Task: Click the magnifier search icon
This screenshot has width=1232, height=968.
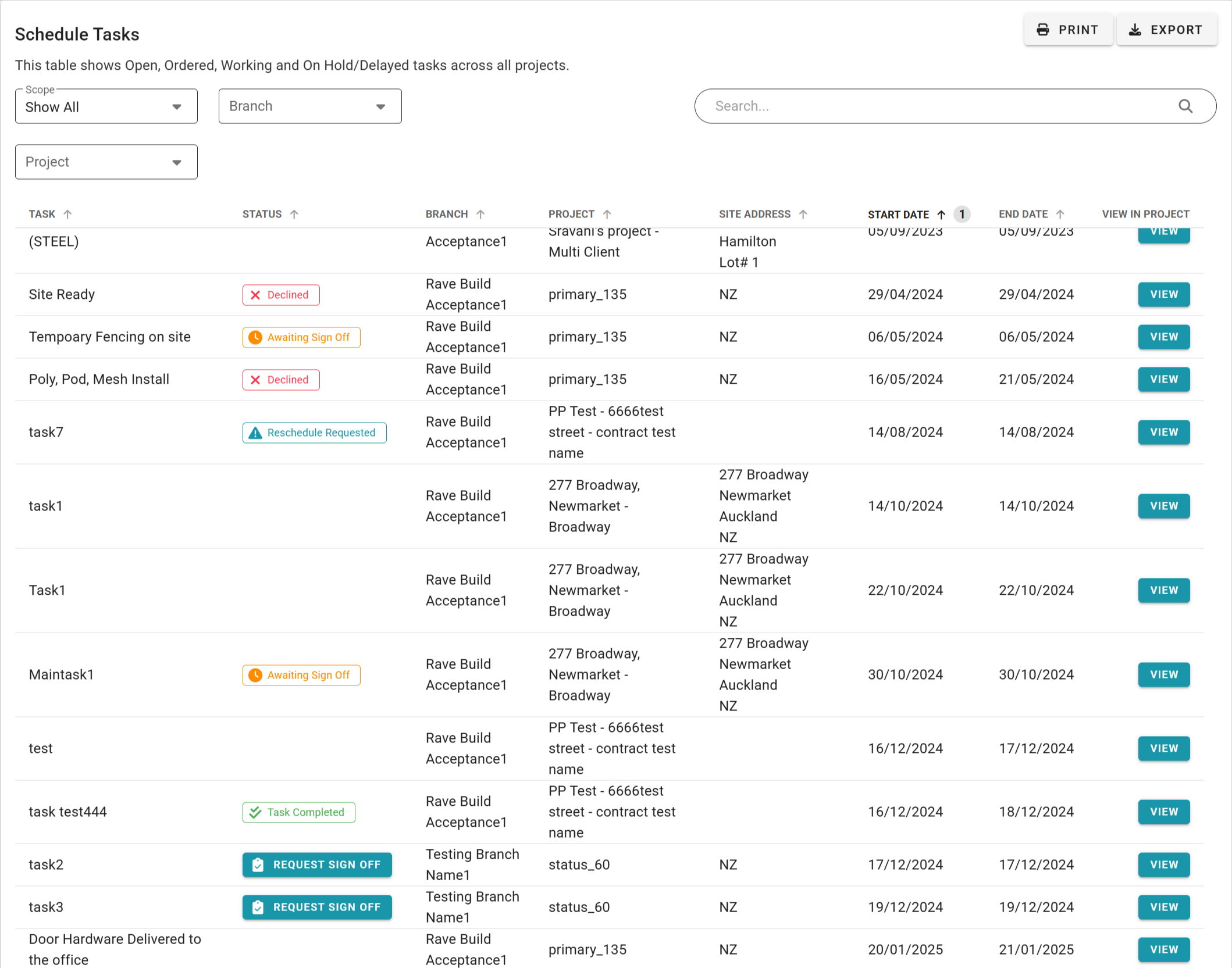Action: [x=1185, y=106]
